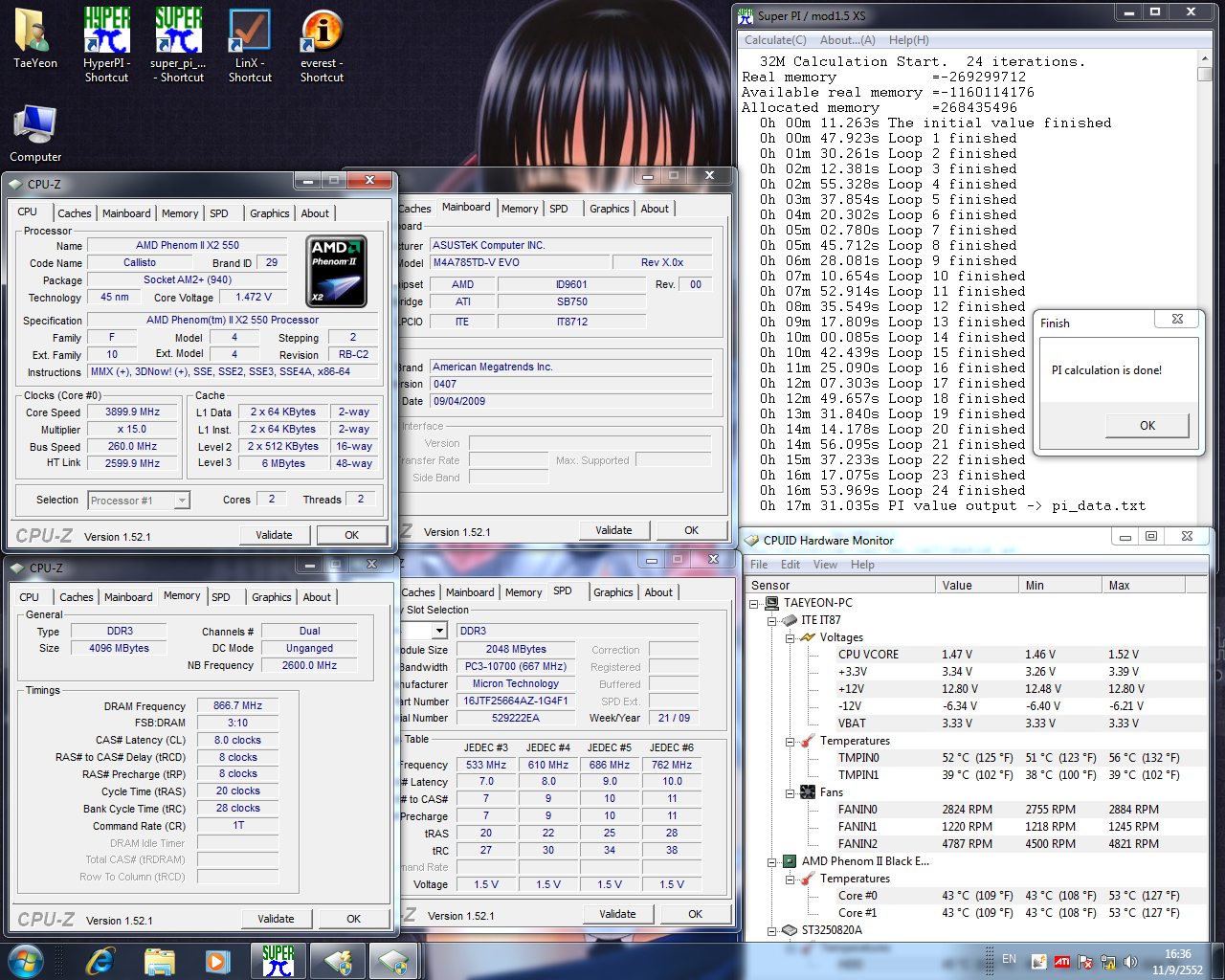Open the Help(H) menu in Super PI
The image size is (1225, 980).
click(908, 40)
